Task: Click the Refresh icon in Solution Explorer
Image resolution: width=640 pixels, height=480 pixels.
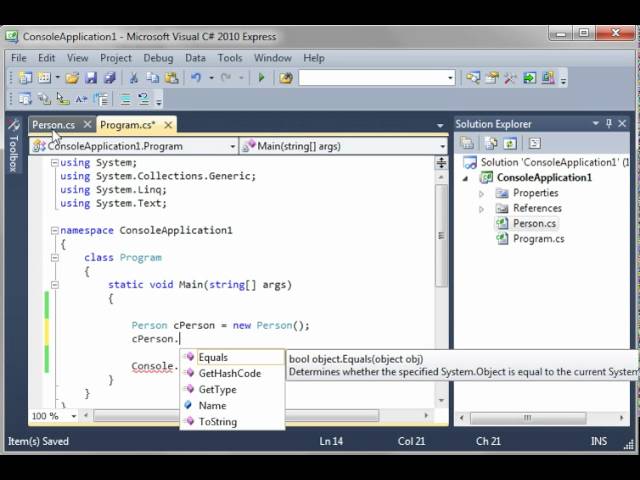Action: pyautogui.click(x=510, y=143)
